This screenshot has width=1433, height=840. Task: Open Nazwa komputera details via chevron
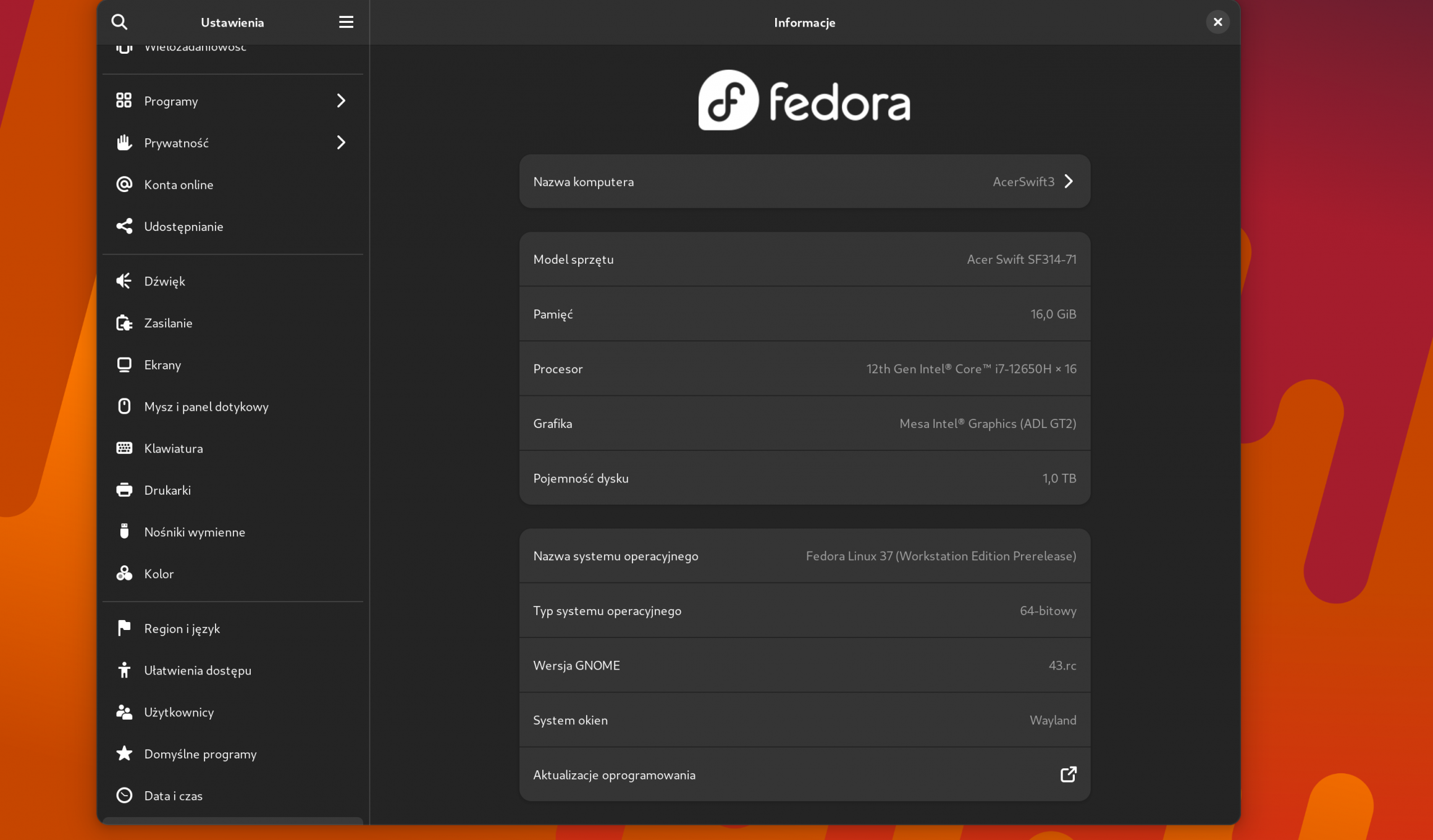click(x=1069, y=181)
